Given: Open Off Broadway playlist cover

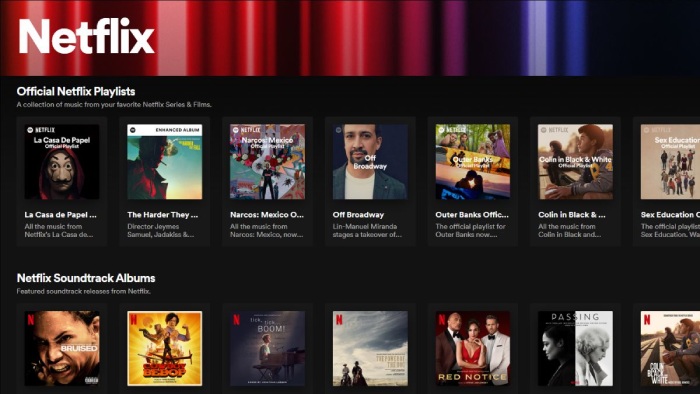Looking at the screenshot, I should 370,162.
